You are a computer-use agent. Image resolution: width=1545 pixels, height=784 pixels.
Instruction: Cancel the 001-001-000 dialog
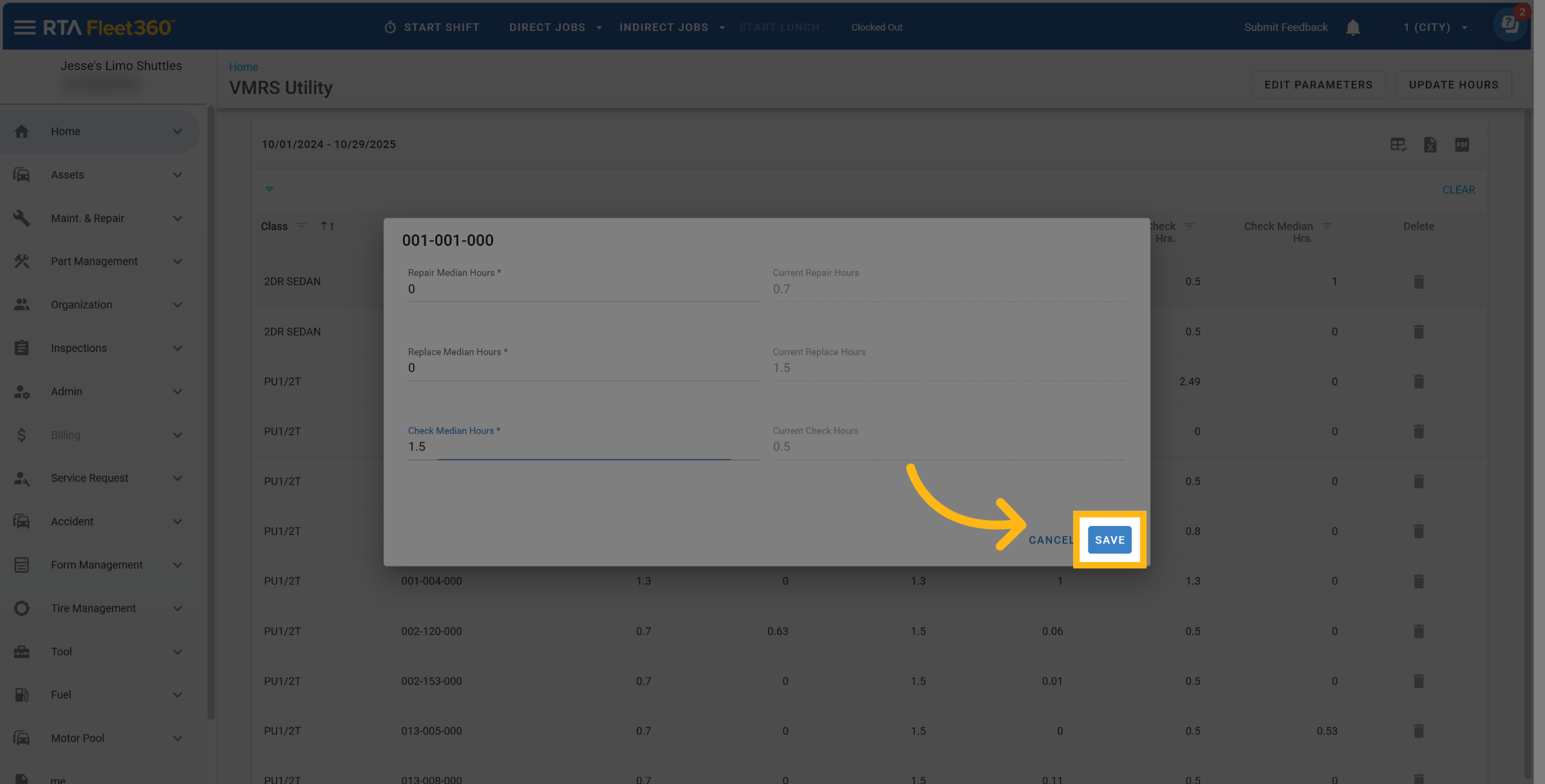click(1050, 540)
